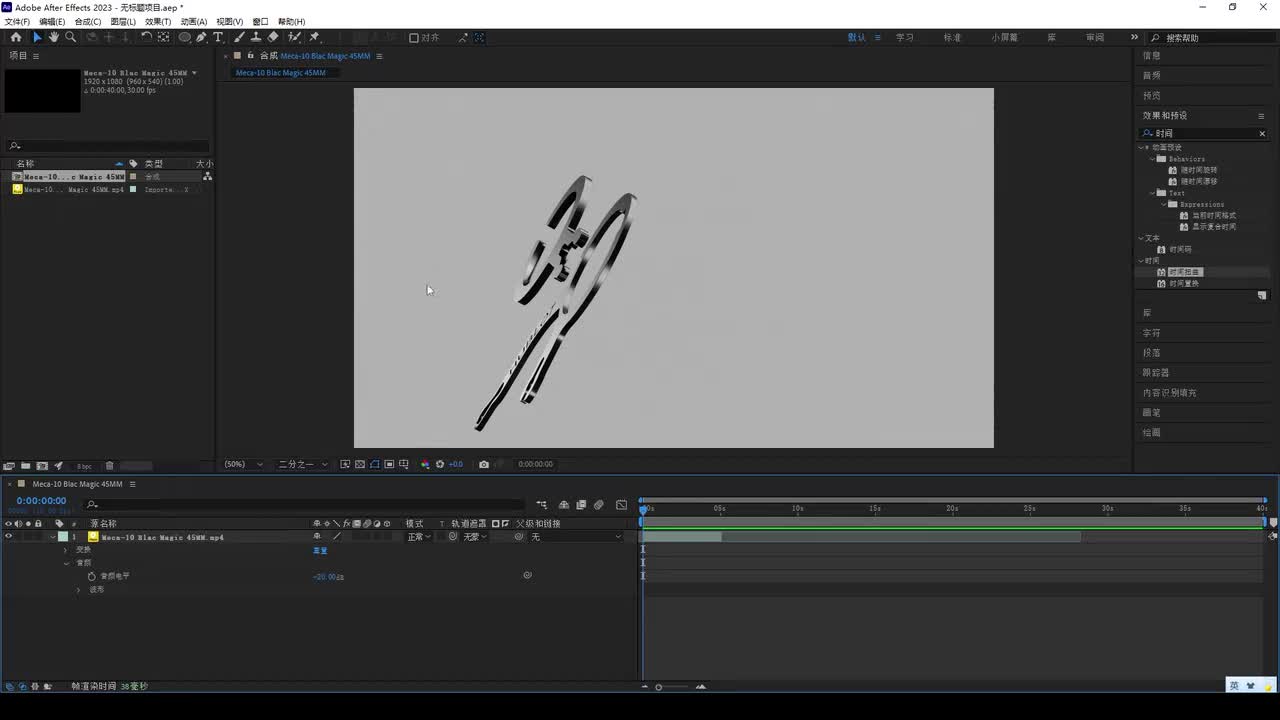This screenshot has width=1280, height=720.
Task: Select the Pen tool
Action: (x=201, y=37)
